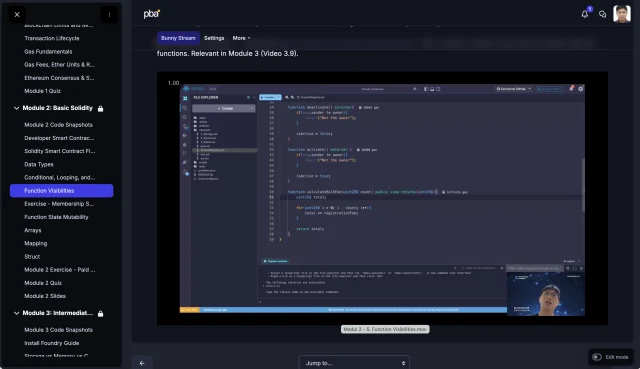Image resolution: width=640 pixels, height=369 pixels.
Task: Click the 1.00 playback speed label
Action: tap(173, 83)
